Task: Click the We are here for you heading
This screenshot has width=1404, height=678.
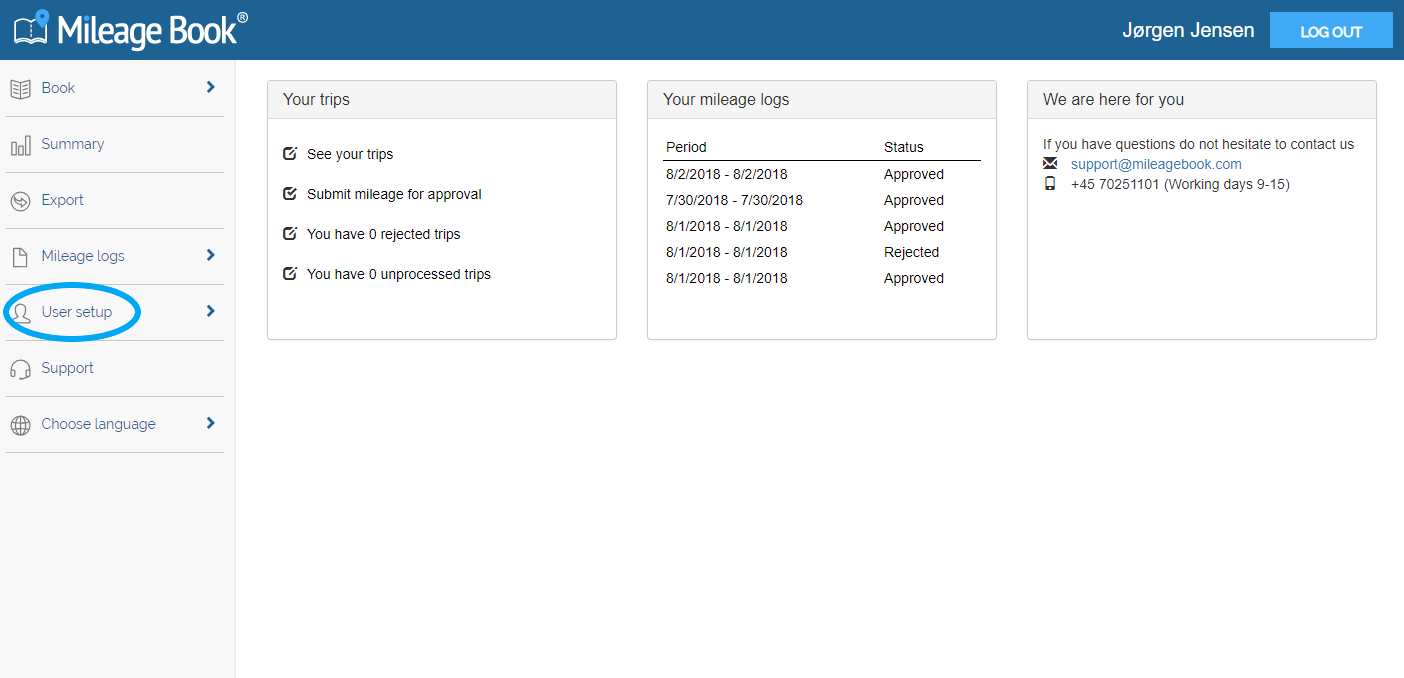Action: coord(1113,99)
